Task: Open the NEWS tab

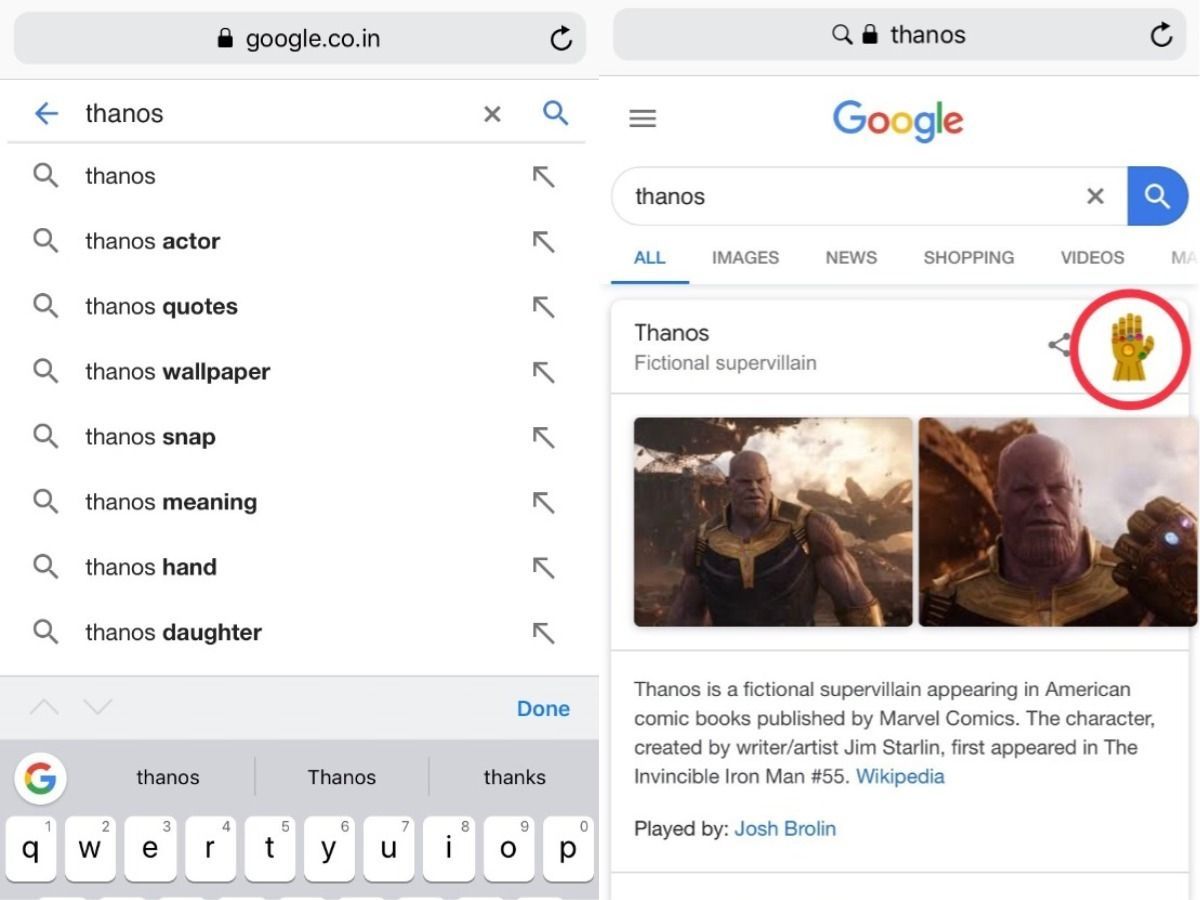Action: click(851, 257)
